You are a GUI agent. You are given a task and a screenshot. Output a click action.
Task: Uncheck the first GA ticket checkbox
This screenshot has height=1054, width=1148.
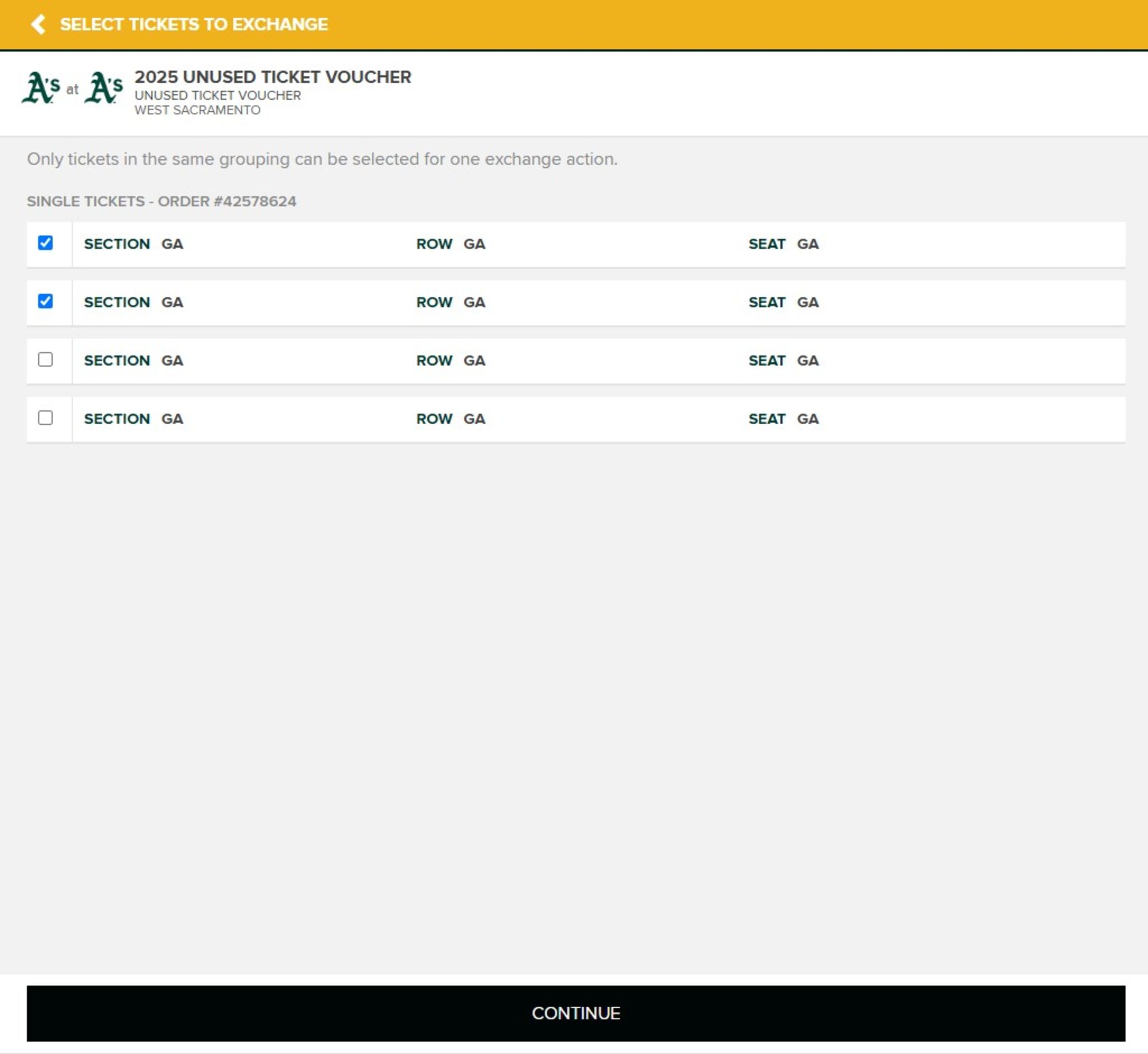[46, 243]
